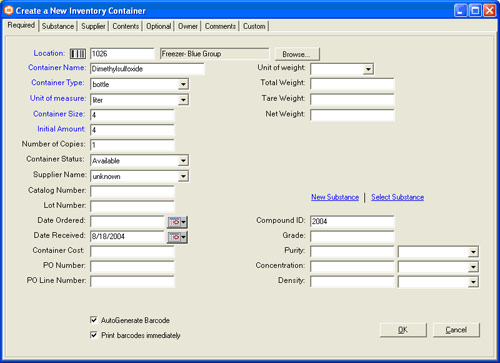Open the Concentration units dropdown
Screen dimensions: 500x363
tap(473, 267)
